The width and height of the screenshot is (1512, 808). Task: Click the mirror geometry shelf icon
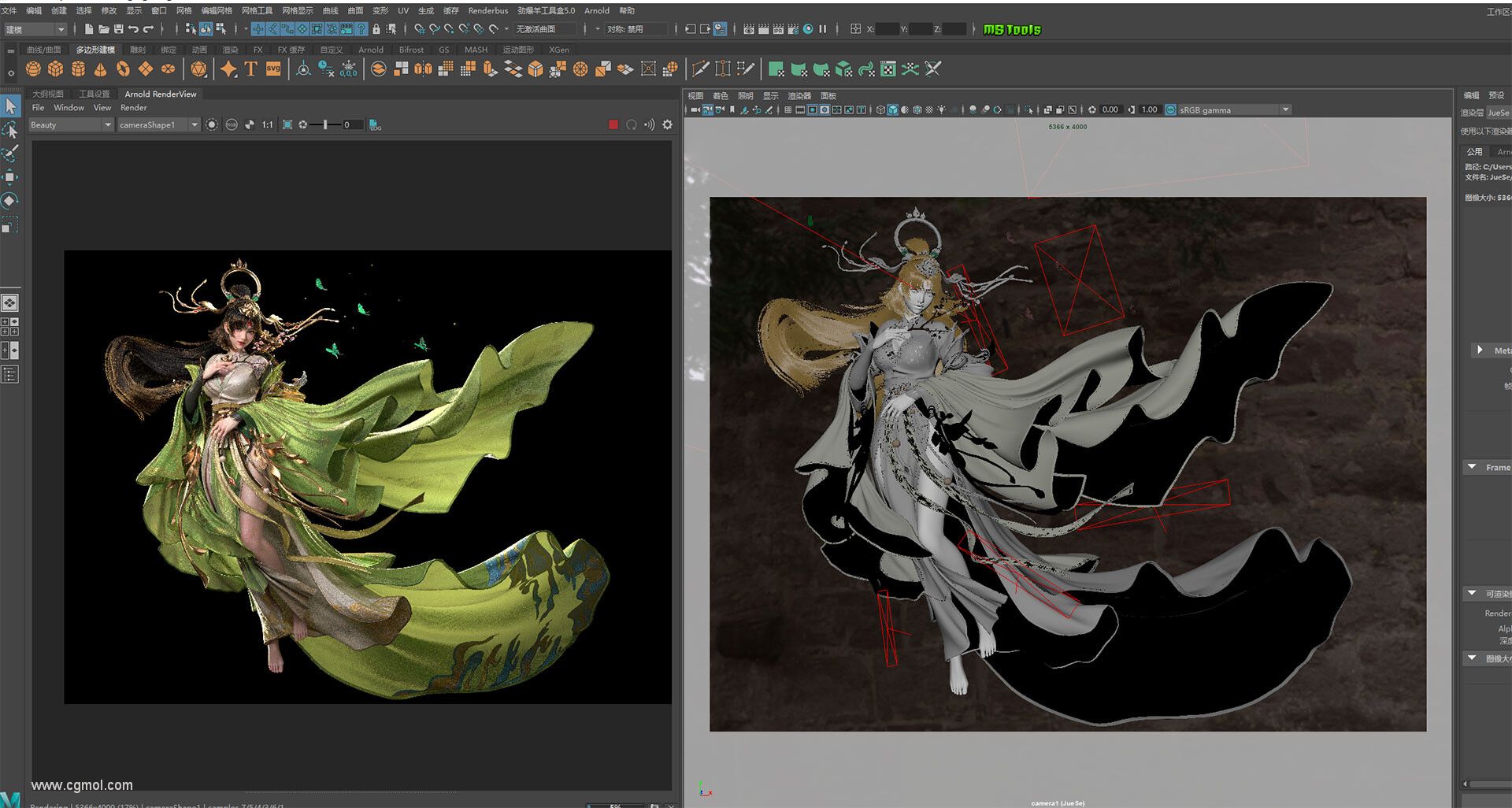423,69
